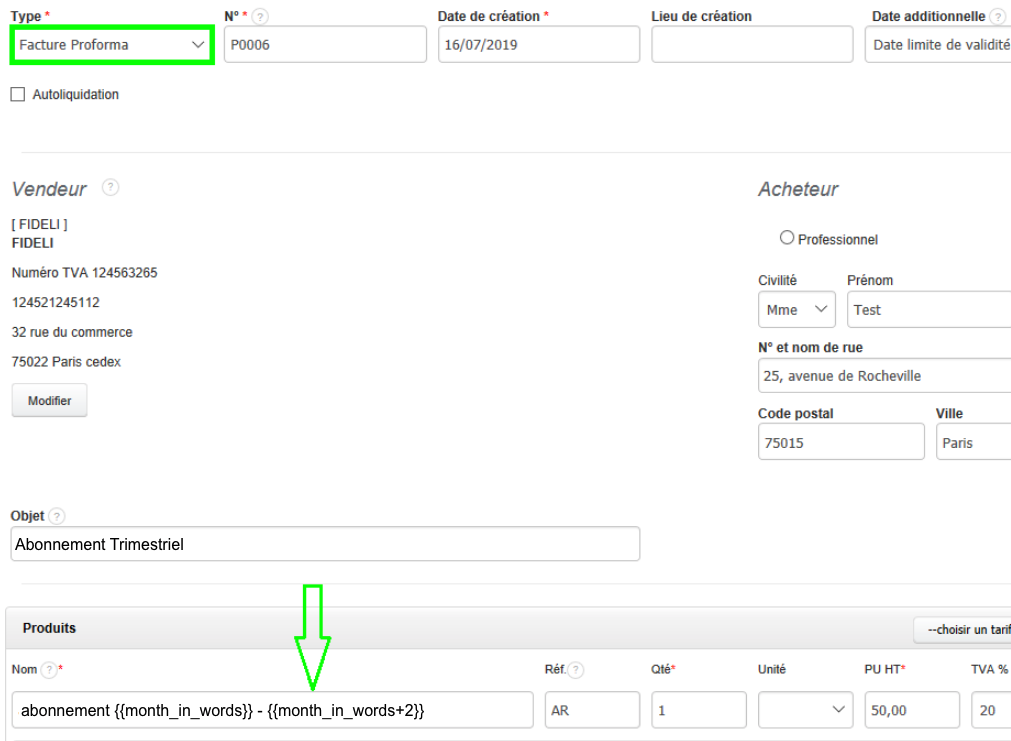
Task: Select the Professionnel radio button
Action: pyautogui.click(x=787, y=237)
